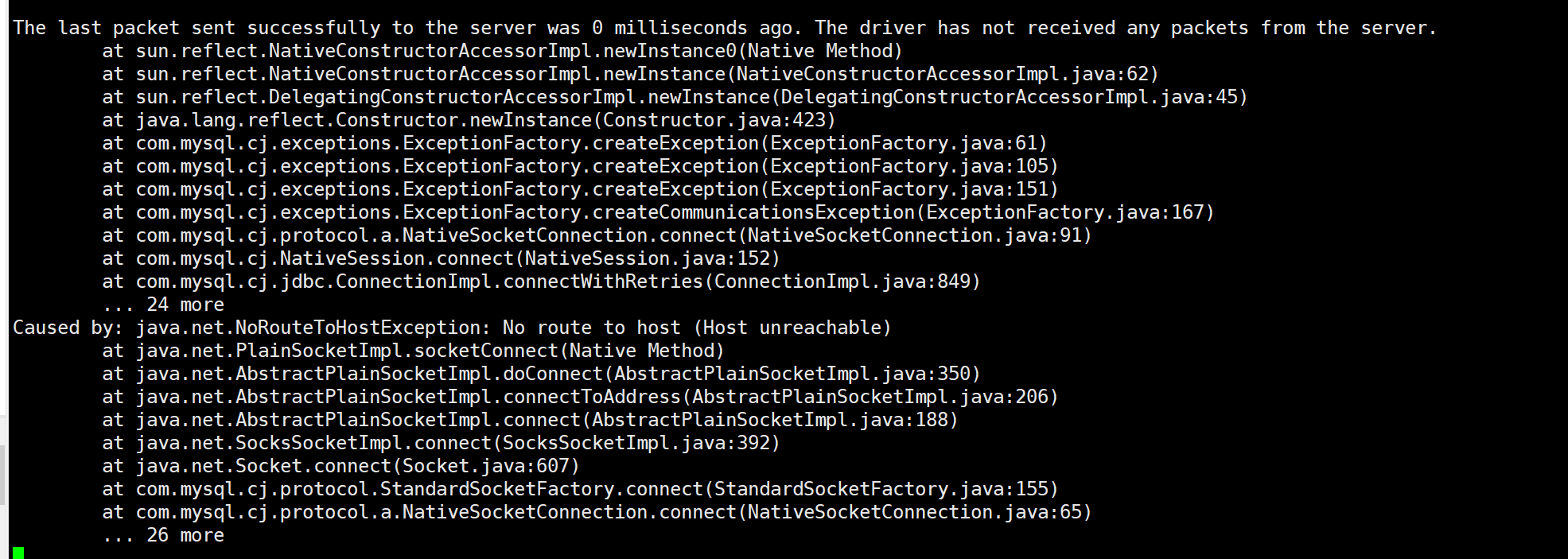Click the NativeSession.java:152 reference
Viewport: 1568px width, 559px height.
(648, 258)
